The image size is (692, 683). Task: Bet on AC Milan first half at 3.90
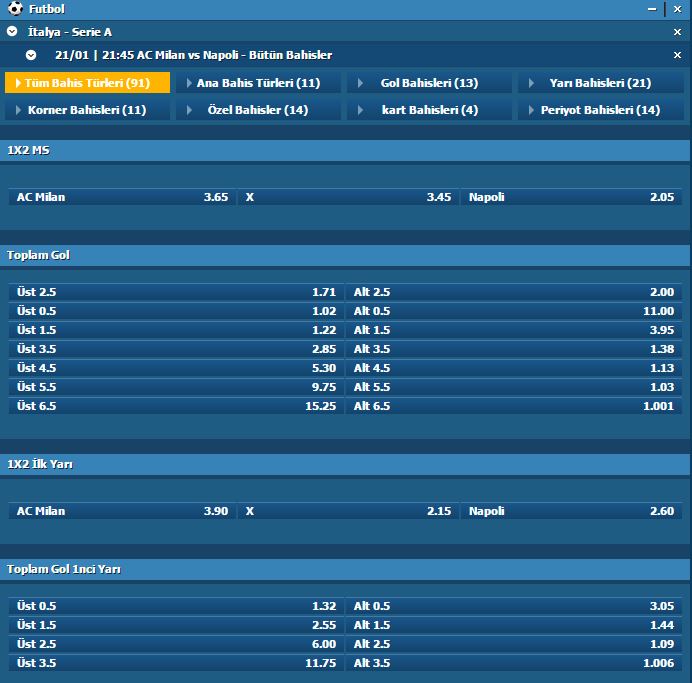[122, 511]
